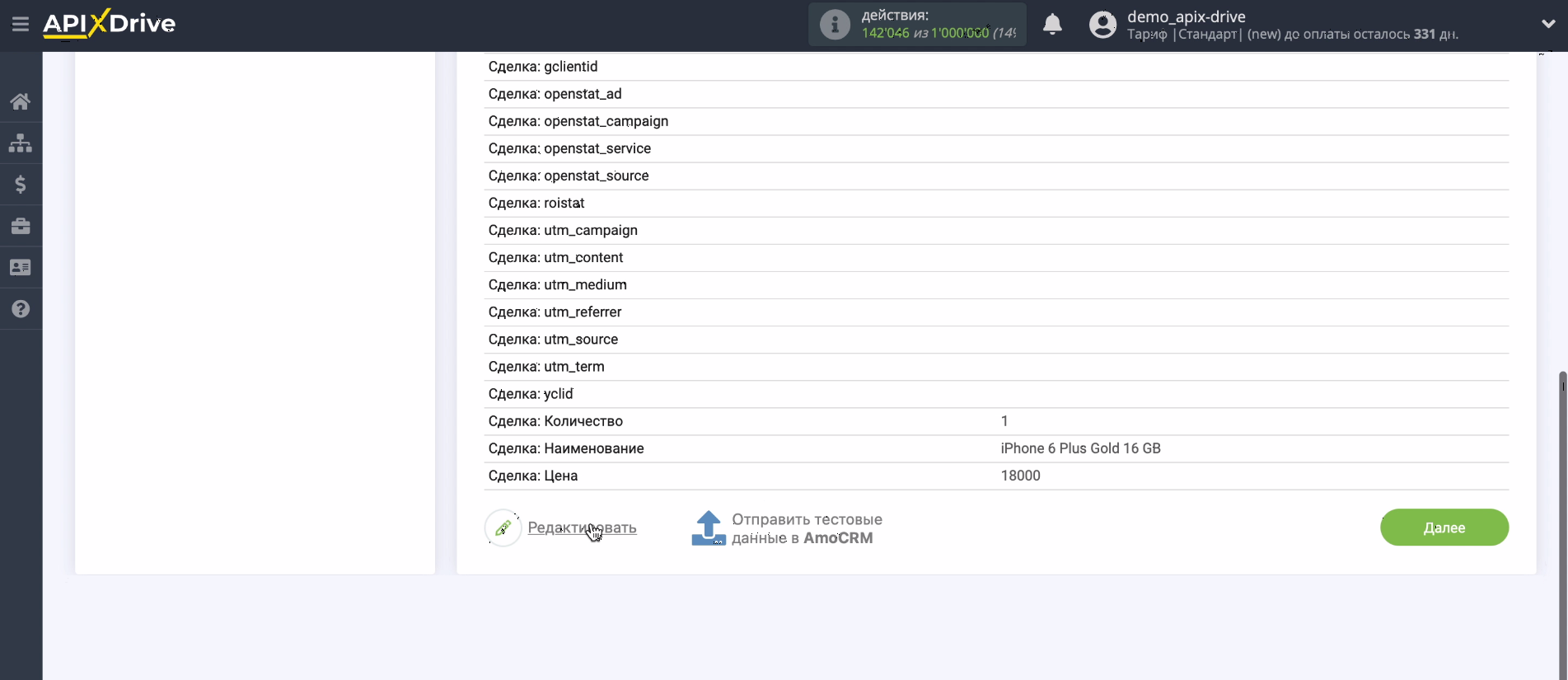Click value iPhone 6 Plus Gold 16 GB
This screenshot has width=1568, height=680.
1080,448
